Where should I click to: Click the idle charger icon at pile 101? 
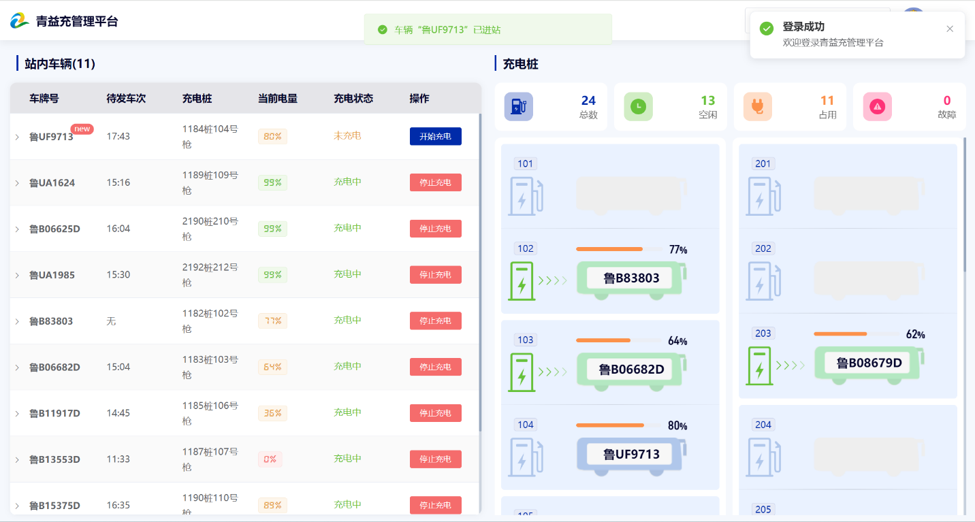point(524,197)
